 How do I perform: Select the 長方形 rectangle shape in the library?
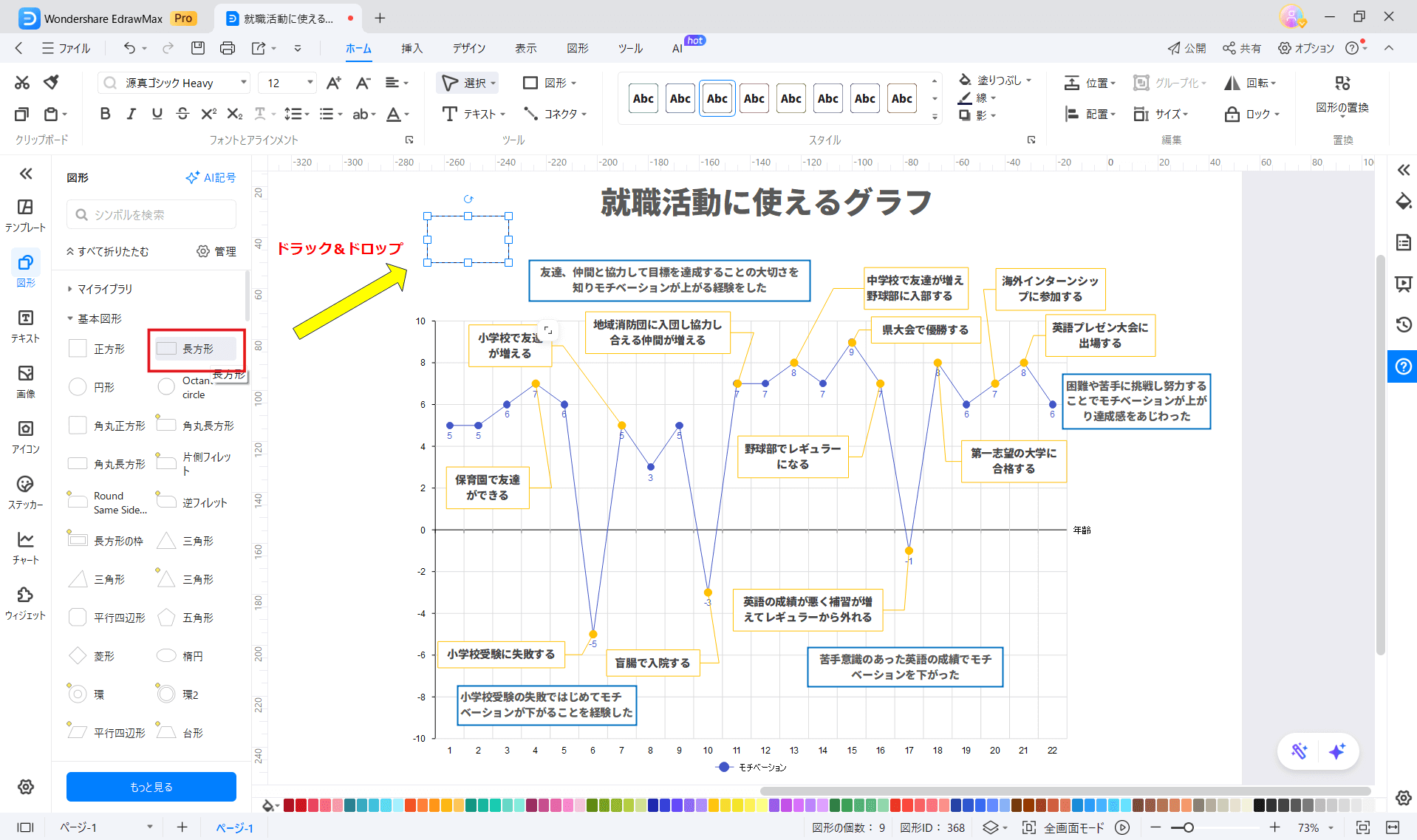(x=194, y=348)
